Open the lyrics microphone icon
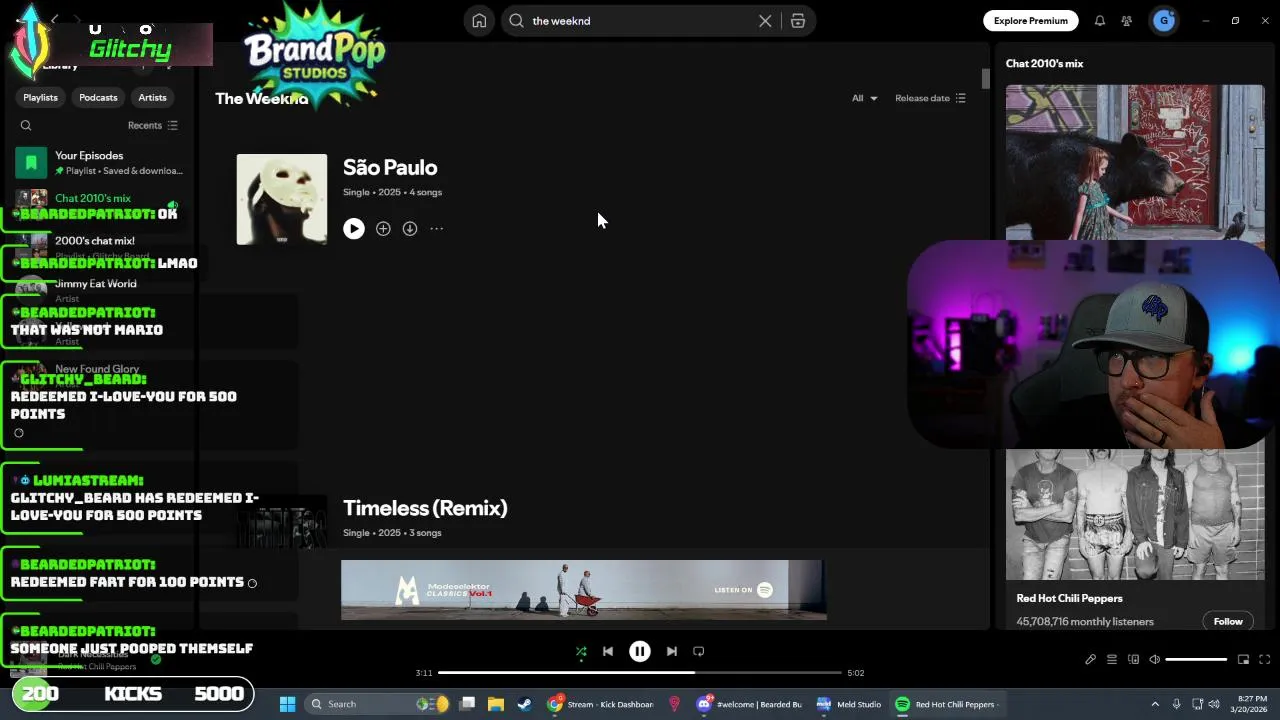Image resolution: width=1280 pixels, height=720 pixels. [1090, 660]
